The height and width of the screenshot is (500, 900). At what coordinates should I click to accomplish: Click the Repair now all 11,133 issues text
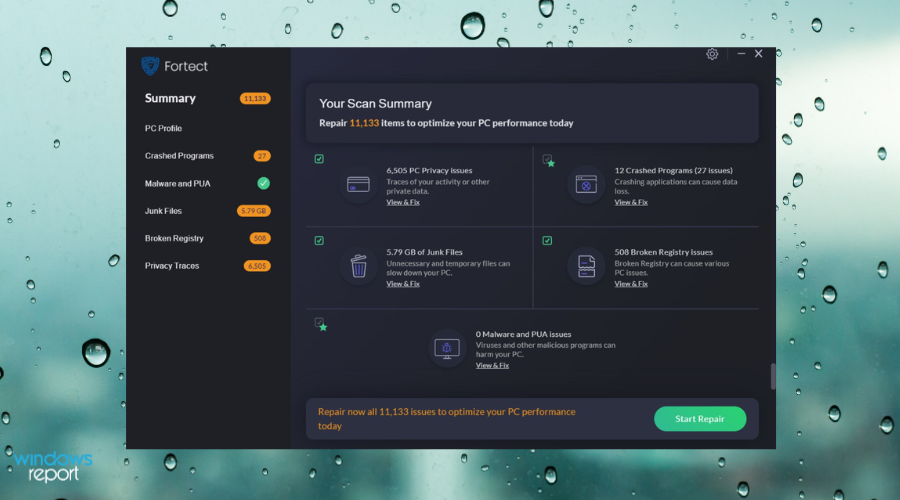(x=447, y=419)
